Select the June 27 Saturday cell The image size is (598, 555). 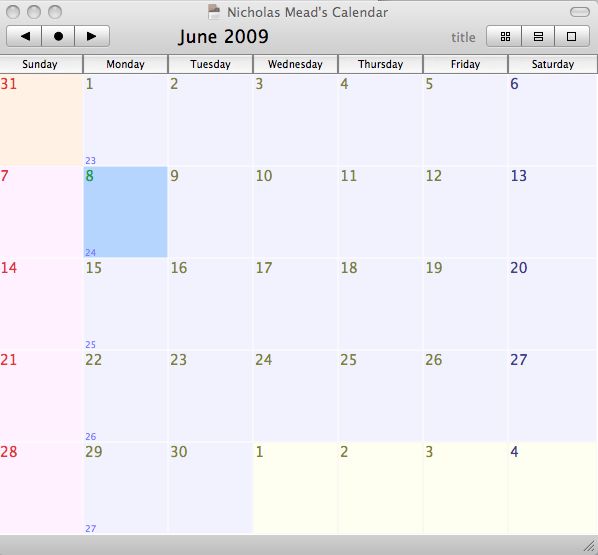point(553,396)
